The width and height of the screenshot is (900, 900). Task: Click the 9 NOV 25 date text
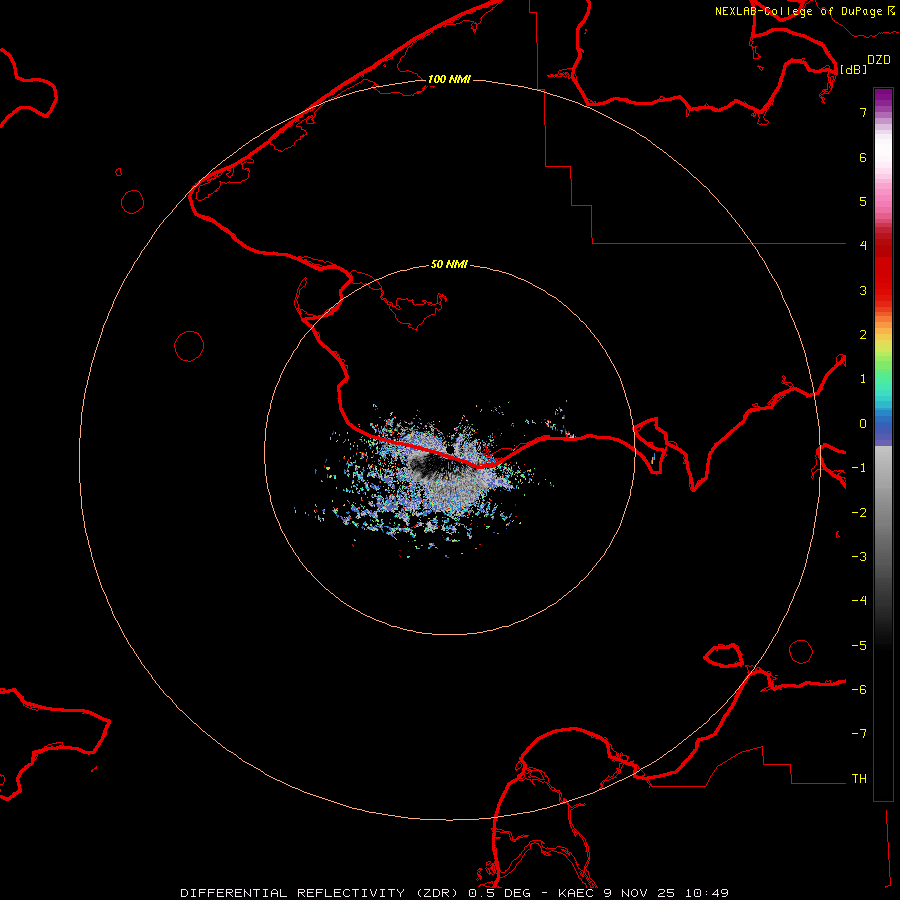[642, 893]
